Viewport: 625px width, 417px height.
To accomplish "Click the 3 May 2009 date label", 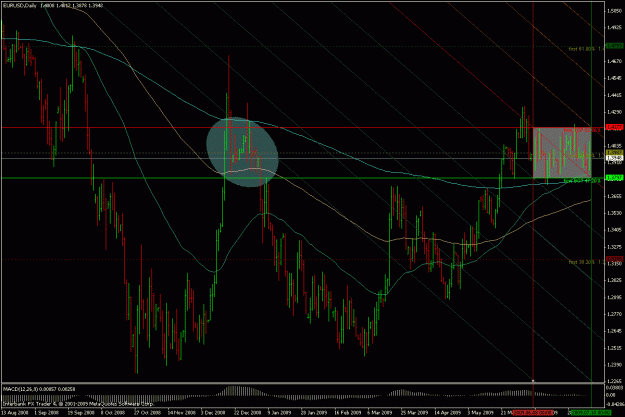I will pyautogui.click(x=480, y=413).
